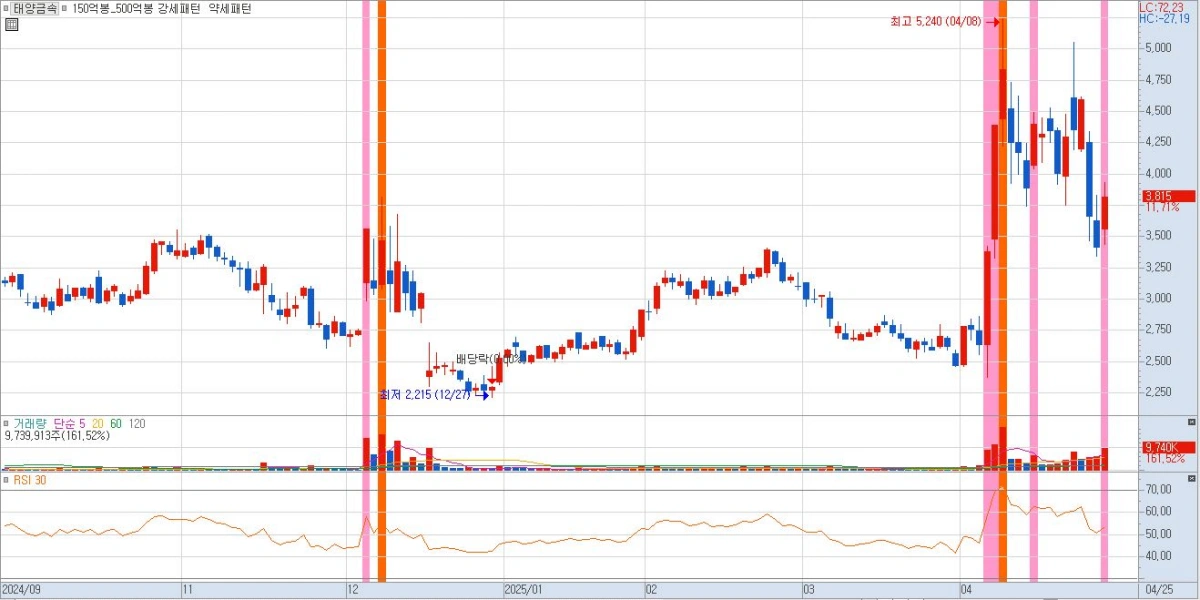Click the 4,250 price axis label

1158,142
